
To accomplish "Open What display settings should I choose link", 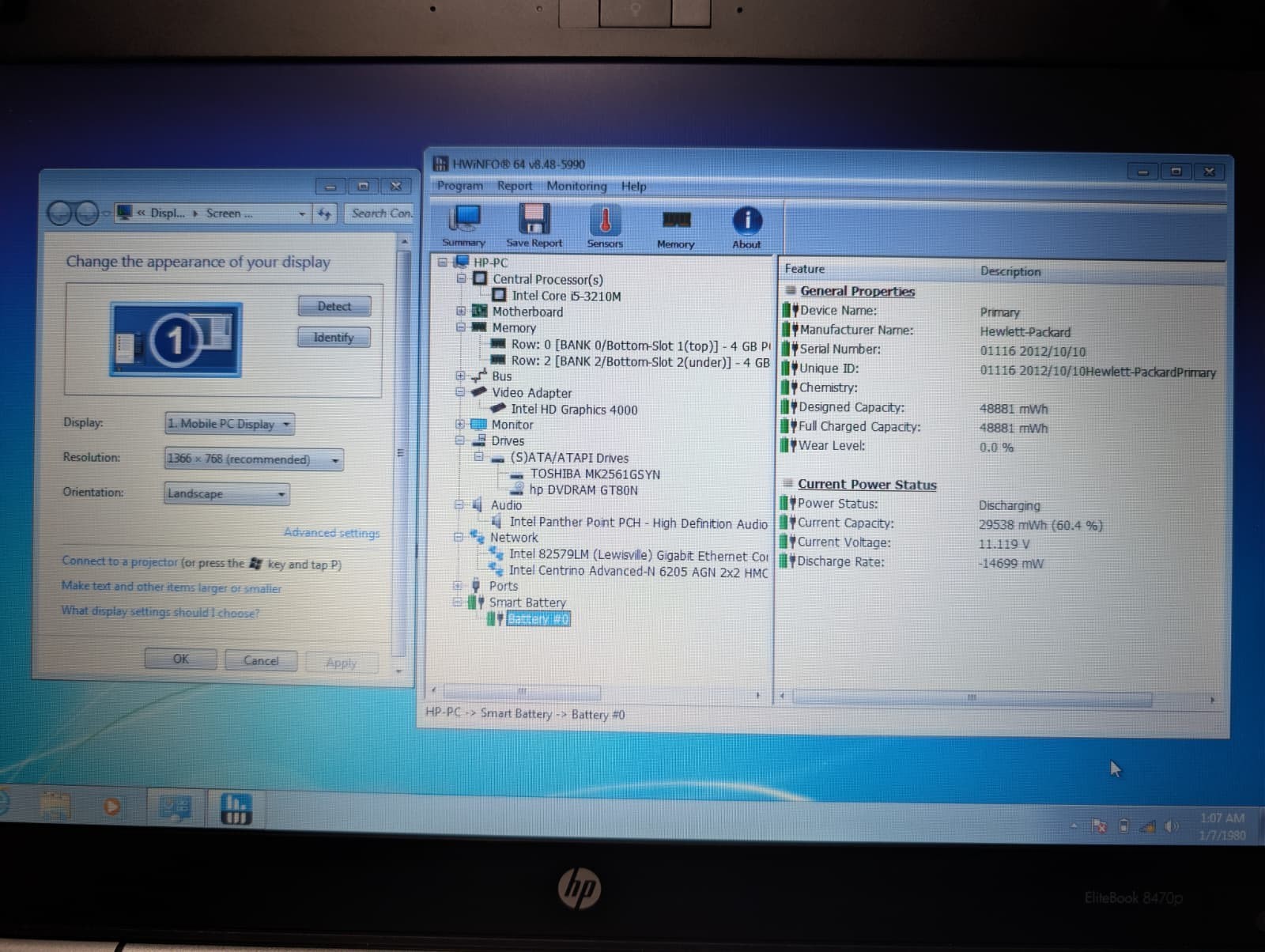I will (160, 611).
